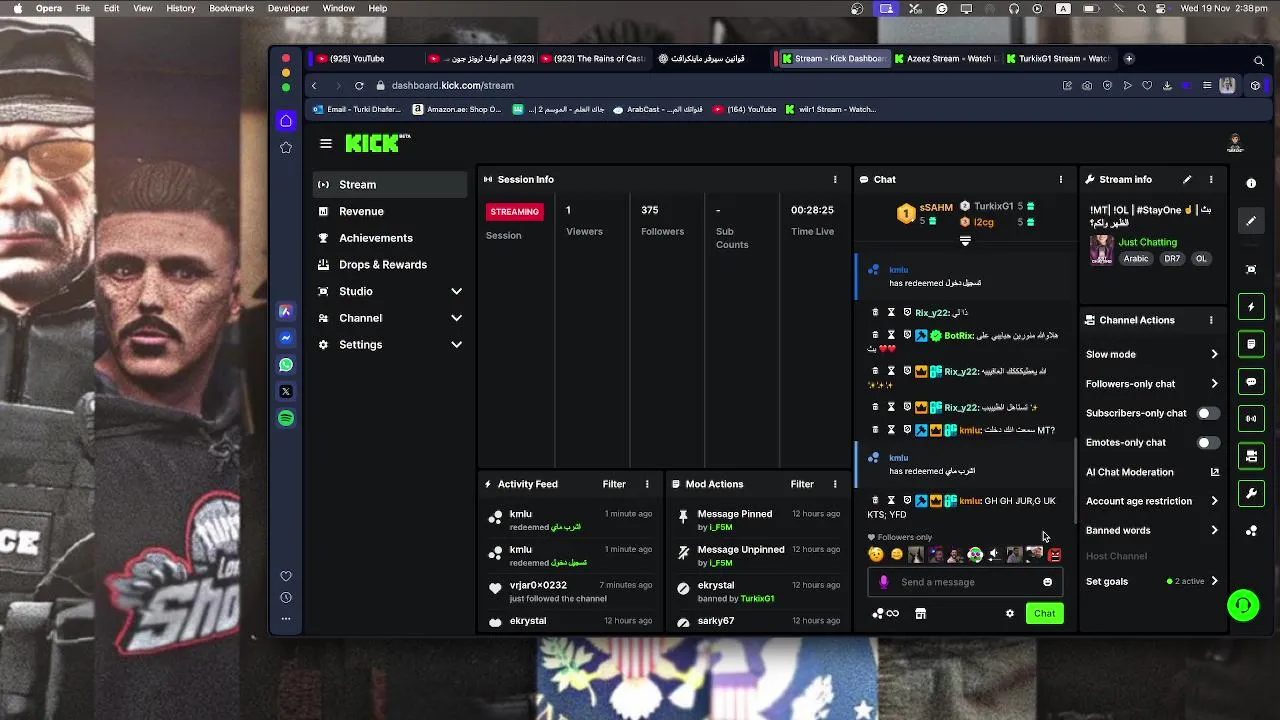This screenshot has height=720, width=1280.
Task: Send message with green Chat button
Action: tap(1044, 613)
